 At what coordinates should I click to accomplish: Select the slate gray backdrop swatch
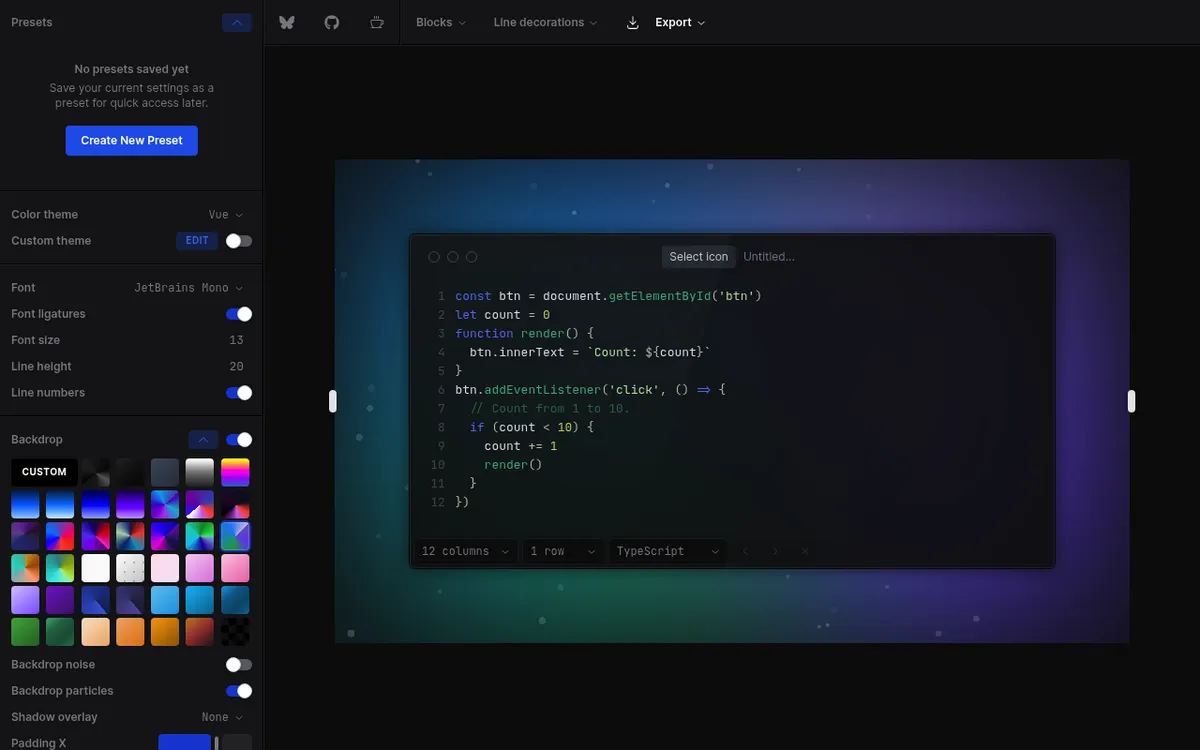pos(165,472)
